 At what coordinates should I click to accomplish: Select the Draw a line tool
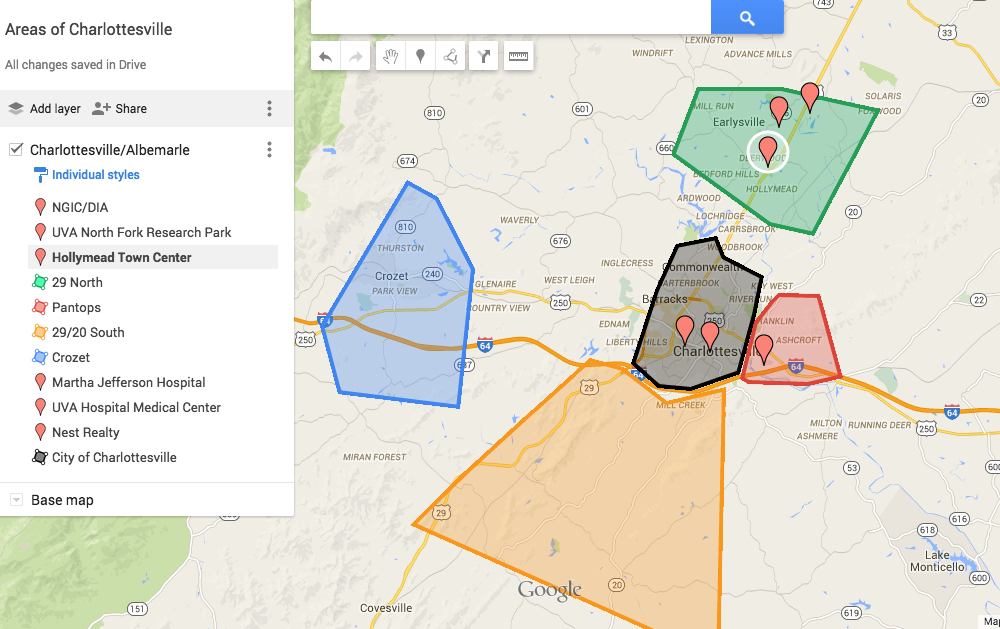[x=450, y=55]
